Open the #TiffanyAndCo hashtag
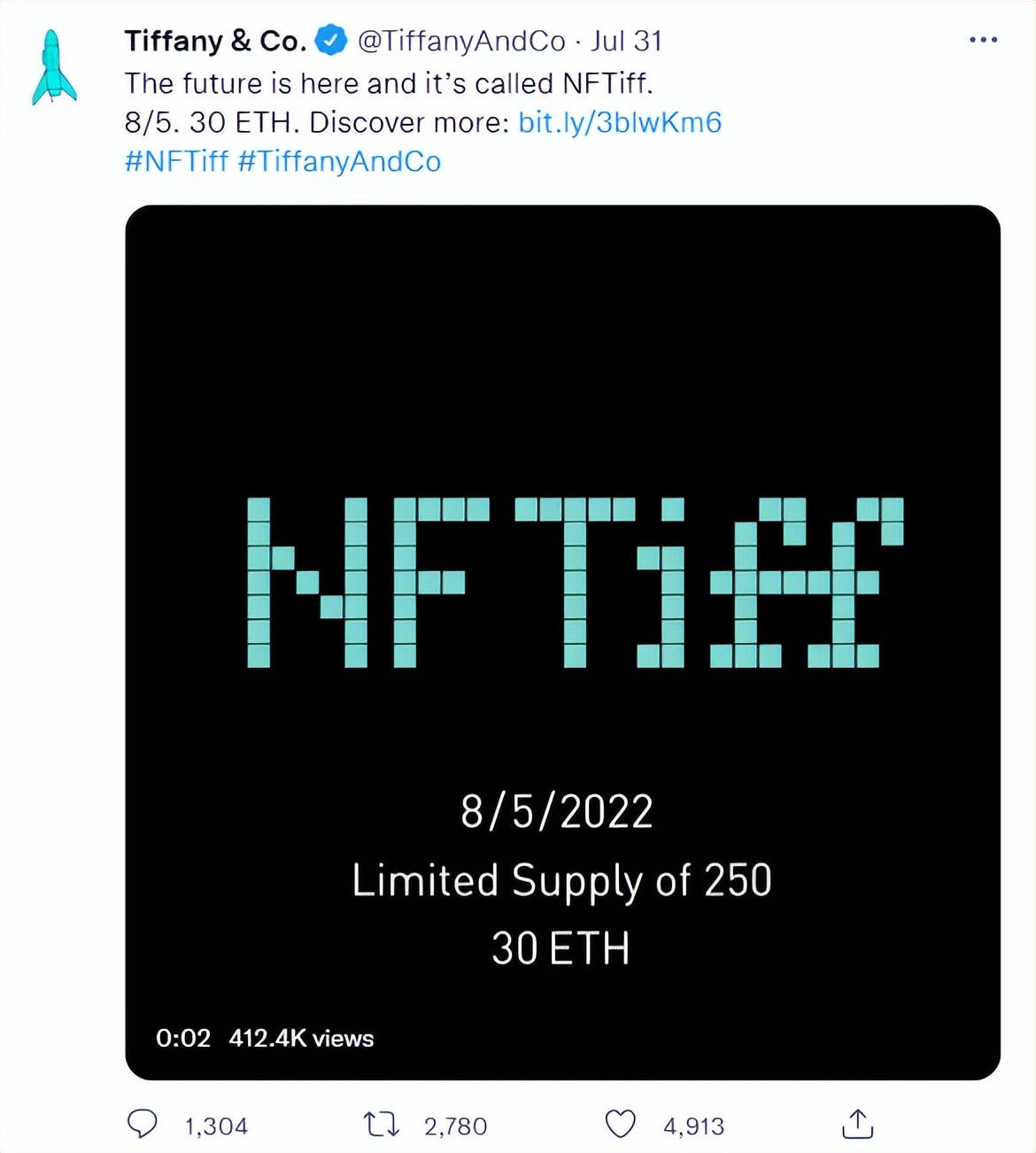 (339, 161)
